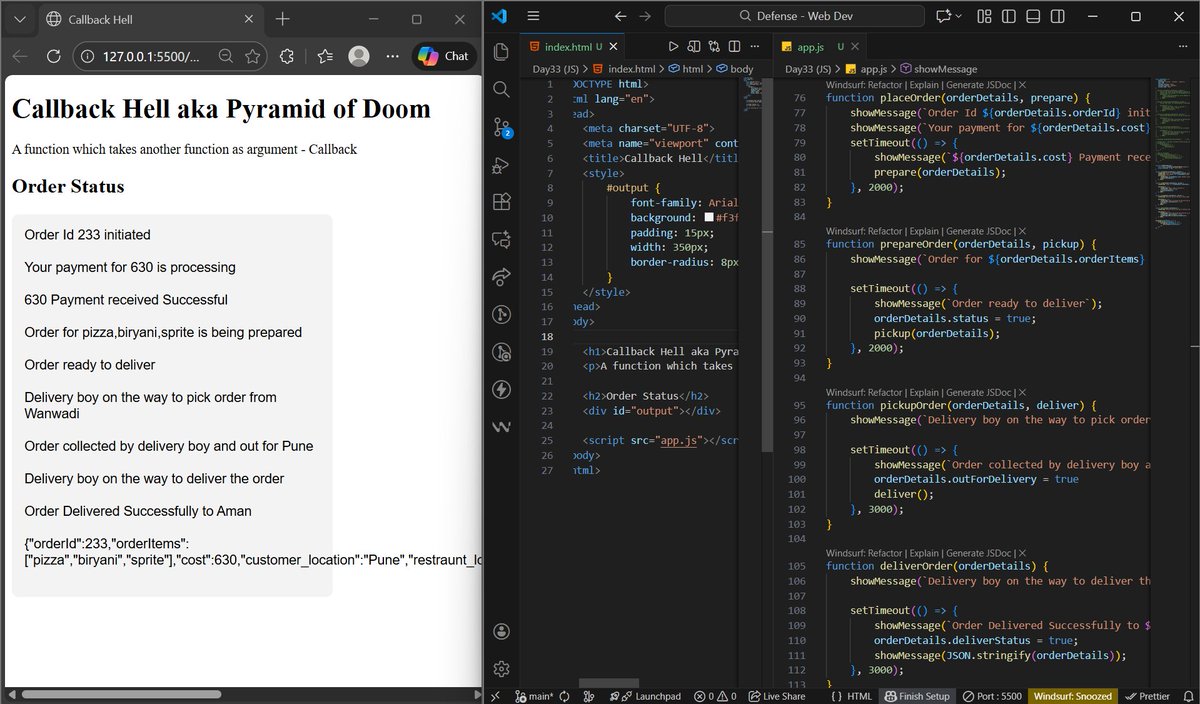Open Copilot Chat button in Edge
Viewport: 1200px width, 704px height.
pos(443,56)
